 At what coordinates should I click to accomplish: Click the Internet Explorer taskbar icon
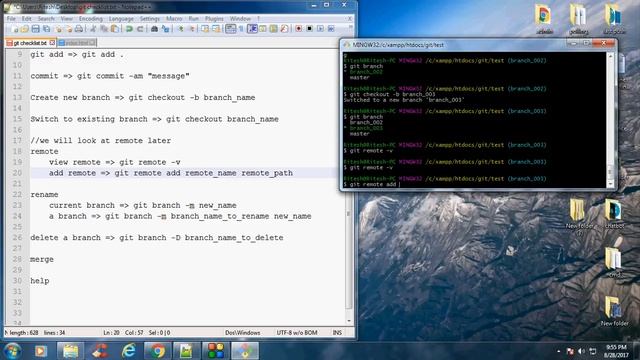click(x=129, y=351)
